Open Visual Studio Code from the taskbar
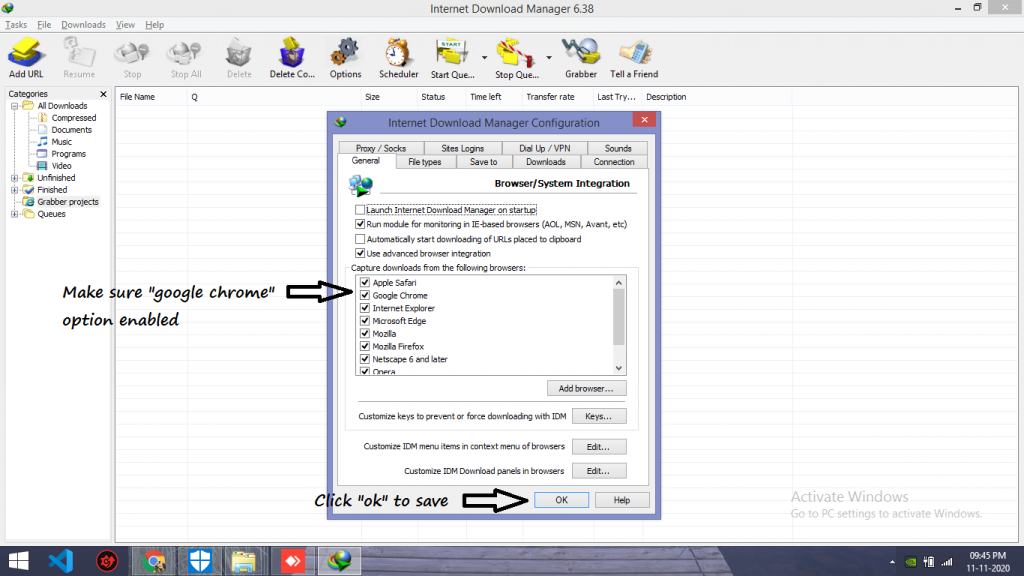 click(x=61, y=561)
